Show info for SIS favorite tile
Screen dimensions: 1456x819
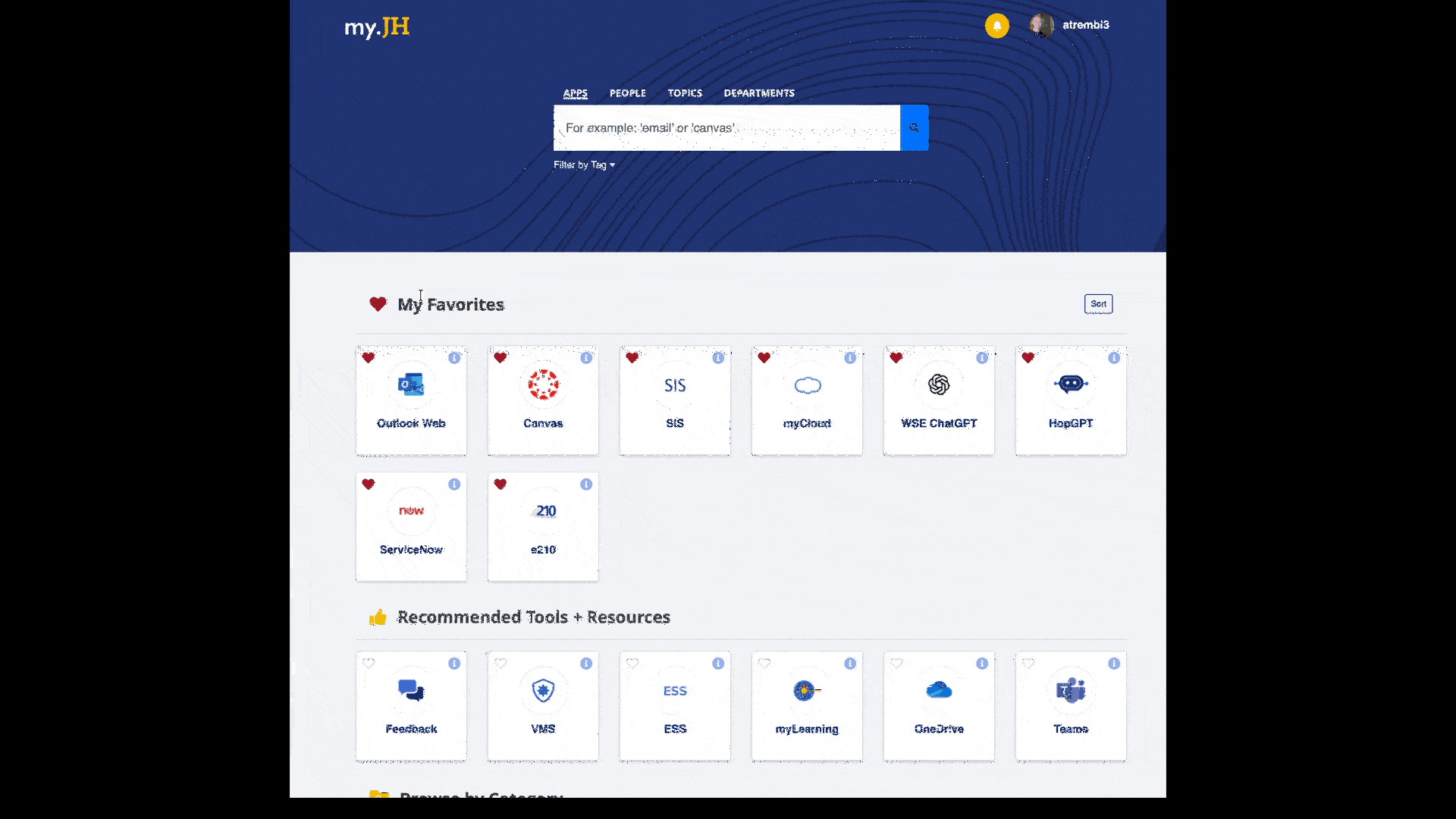(718, 358)
